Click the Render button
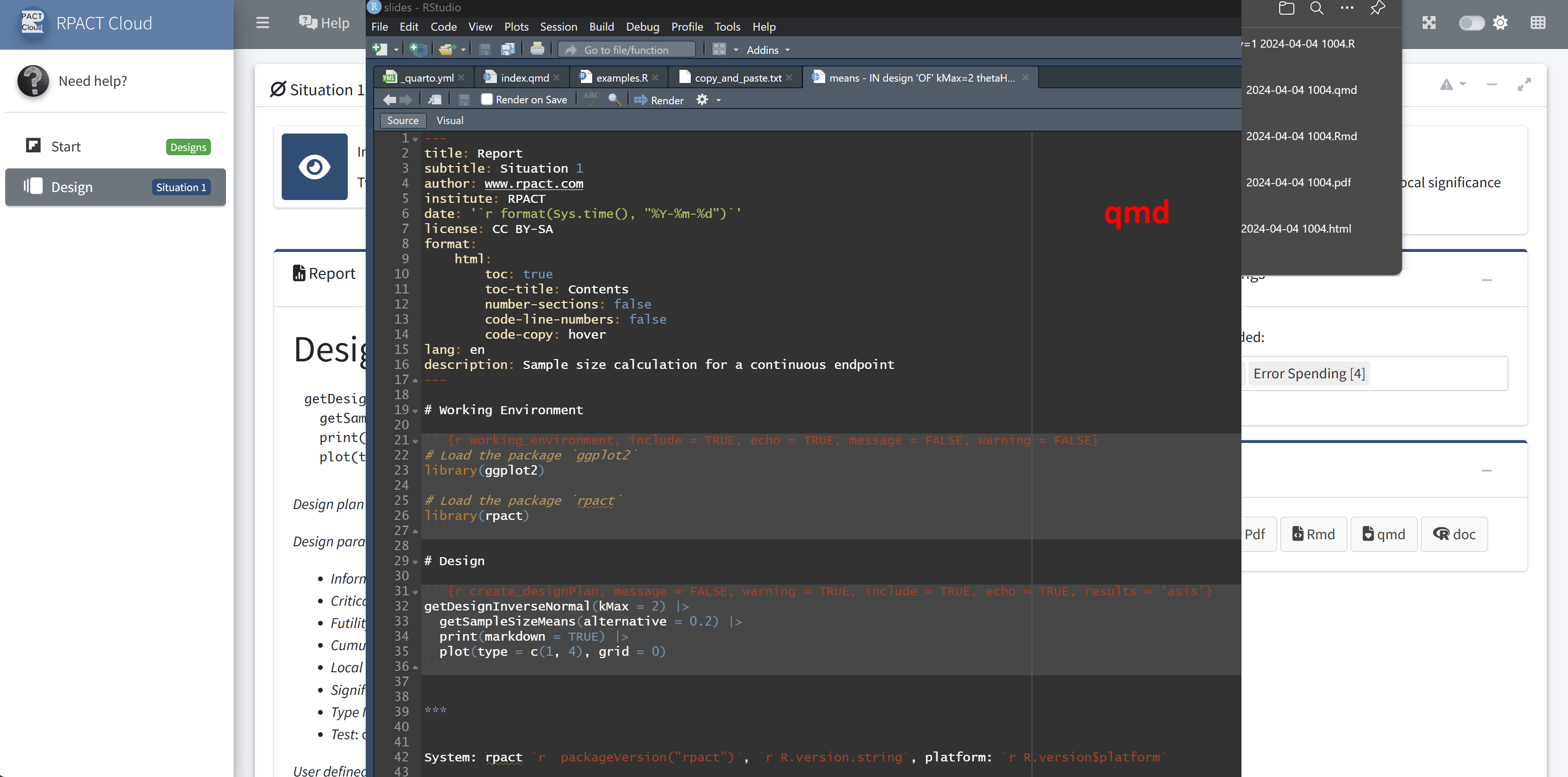The height and width of the screenshot is (777, 1568). click(659, 100)
